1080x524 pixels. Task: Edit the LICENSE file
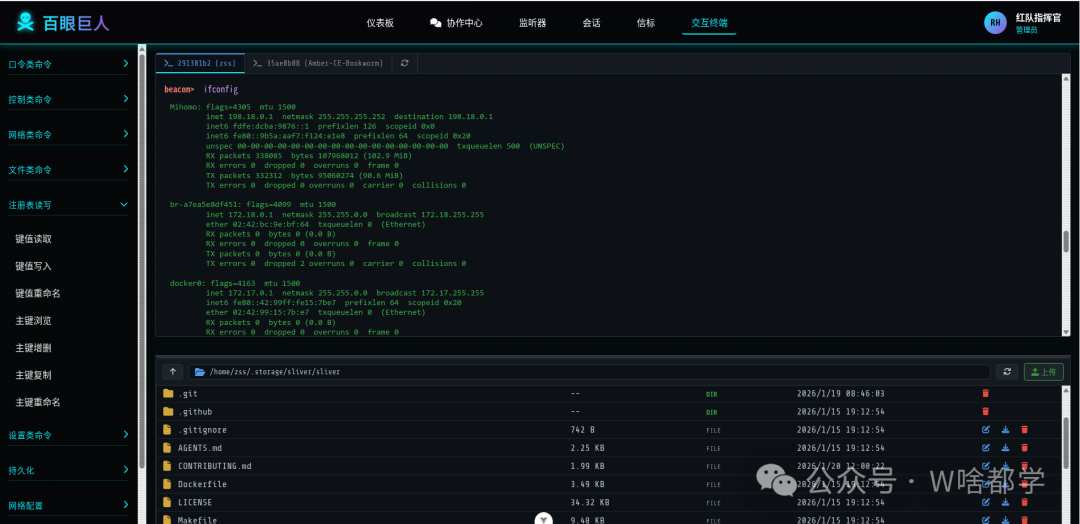click(x=986, y=502)
